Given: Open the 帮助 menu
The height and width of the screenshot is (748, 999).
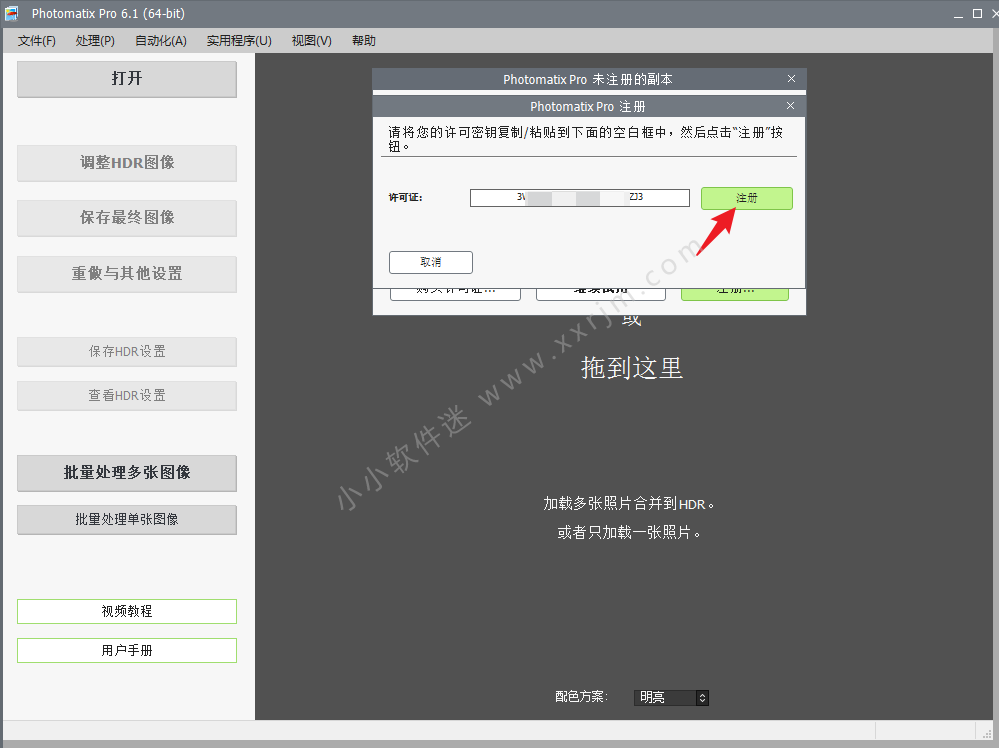Looking at the screenshot, I should tap(364, 41).
